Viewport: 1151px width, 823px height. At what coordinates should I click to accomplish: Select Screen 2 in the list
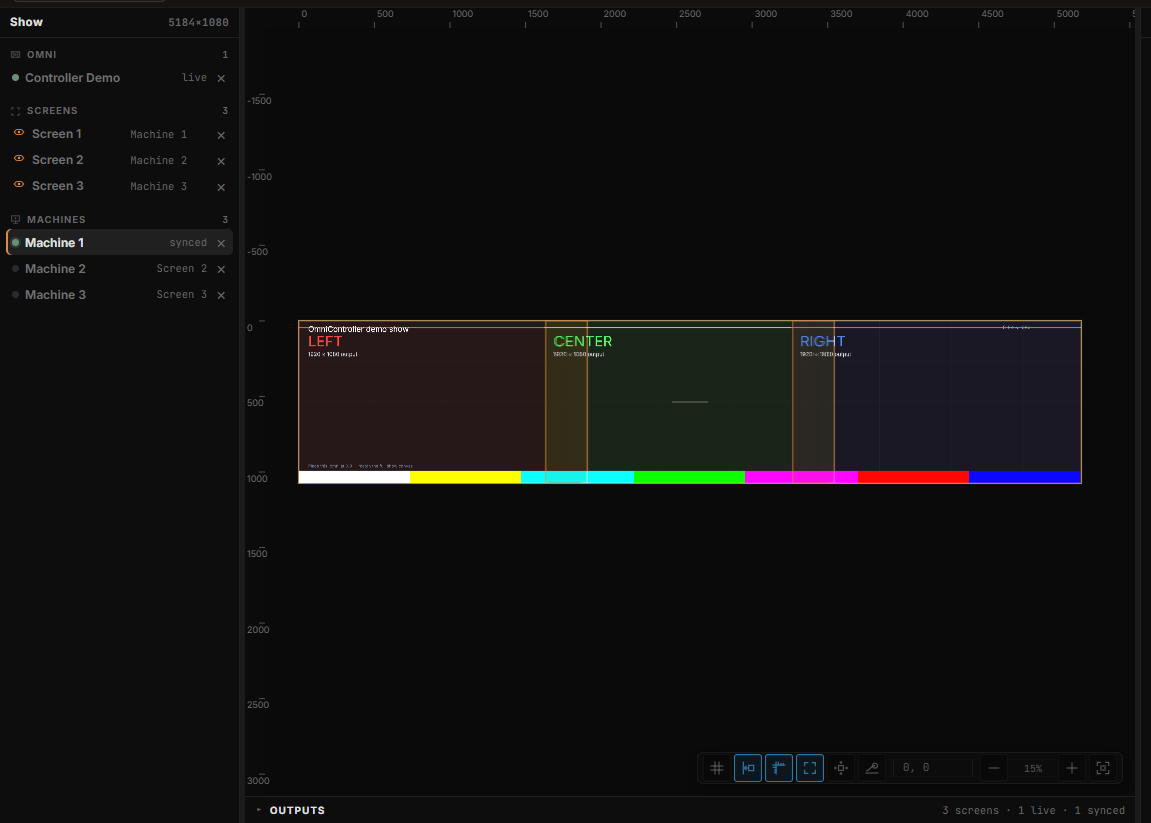[x=120, y=160]
